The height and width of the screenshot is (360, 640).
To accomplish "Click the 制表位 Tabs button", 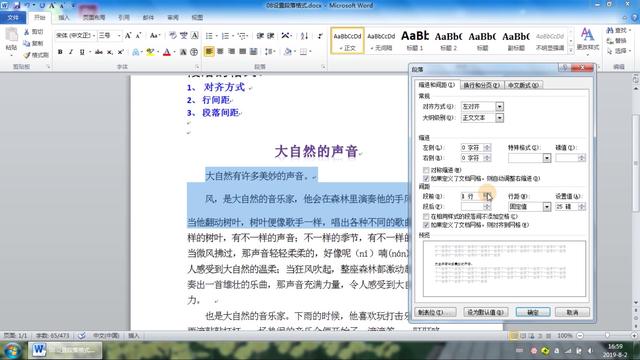I will (x=435, y=312).
